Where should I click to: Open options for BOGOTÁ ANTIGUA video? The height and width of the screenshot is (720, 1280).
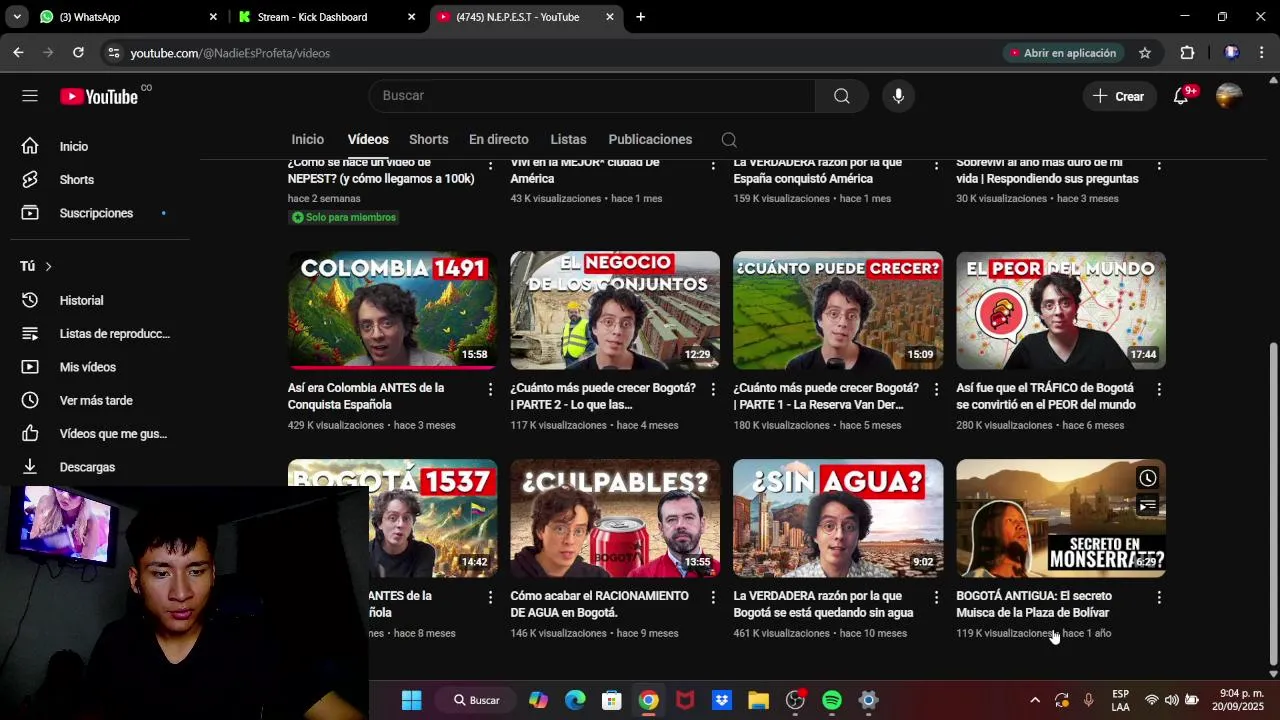(x=1159, y=597)
